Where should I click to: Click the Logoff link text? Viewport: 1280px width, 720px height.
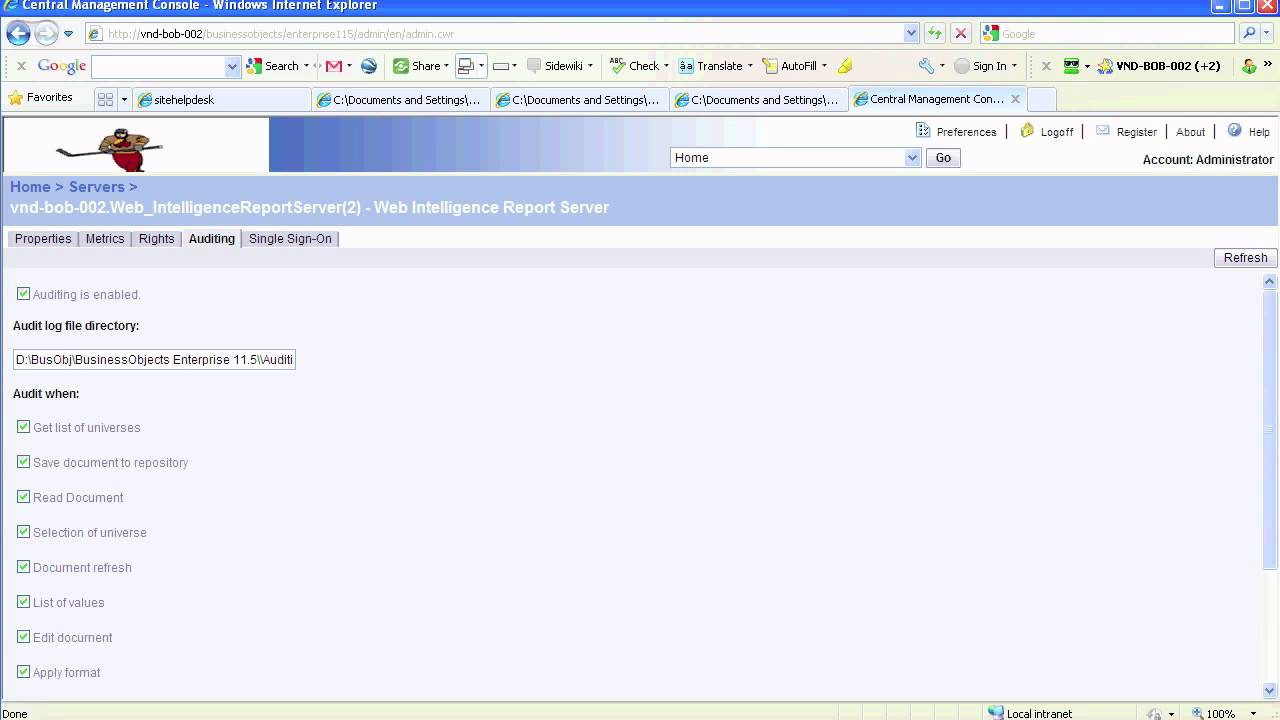coord(1057,132)
